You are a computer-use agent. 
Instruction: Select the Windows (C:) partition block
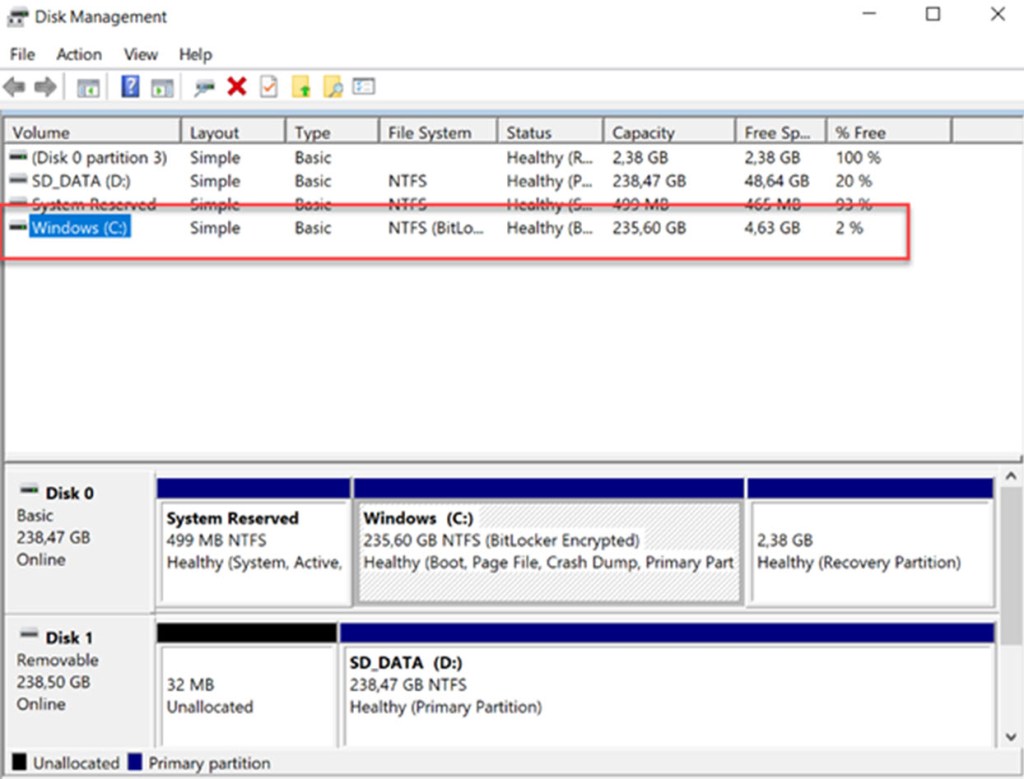(x=548, y=551)
